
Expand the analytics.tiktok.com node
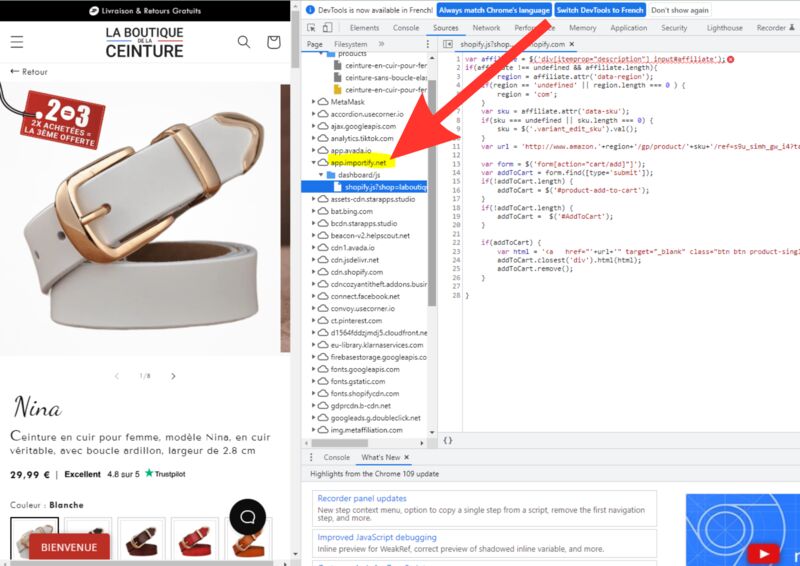coord(313,138)
